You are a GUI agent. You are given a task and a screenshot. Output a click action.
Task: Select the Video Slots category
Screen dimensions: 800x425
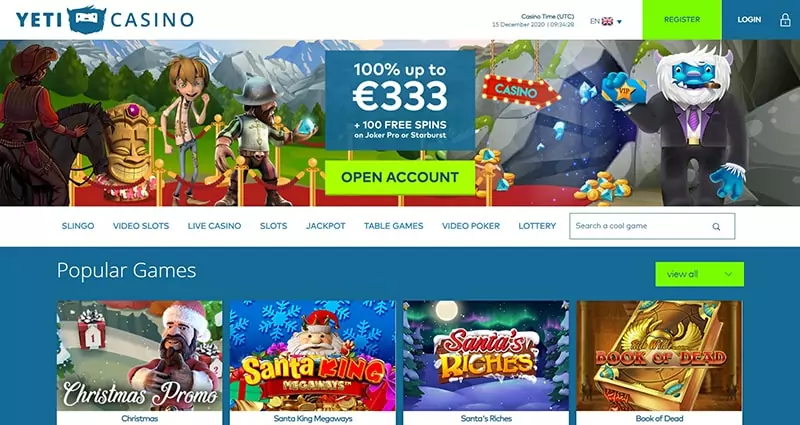click(x=141, y=226)
